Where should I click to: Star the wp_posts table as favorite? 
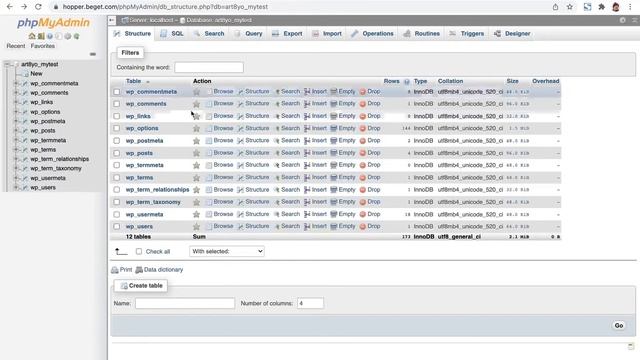(196, 153)
